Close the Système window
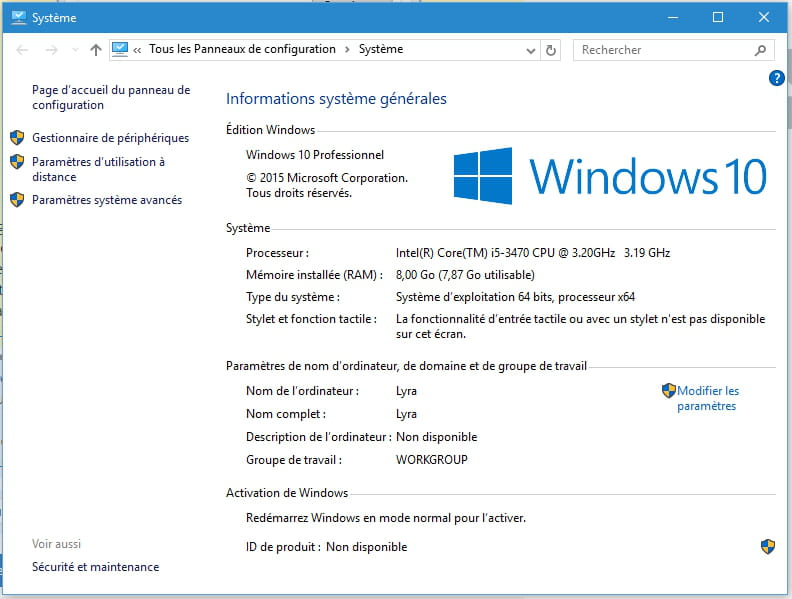The height and width of the screenshot is (599, 792). [764, 17]
